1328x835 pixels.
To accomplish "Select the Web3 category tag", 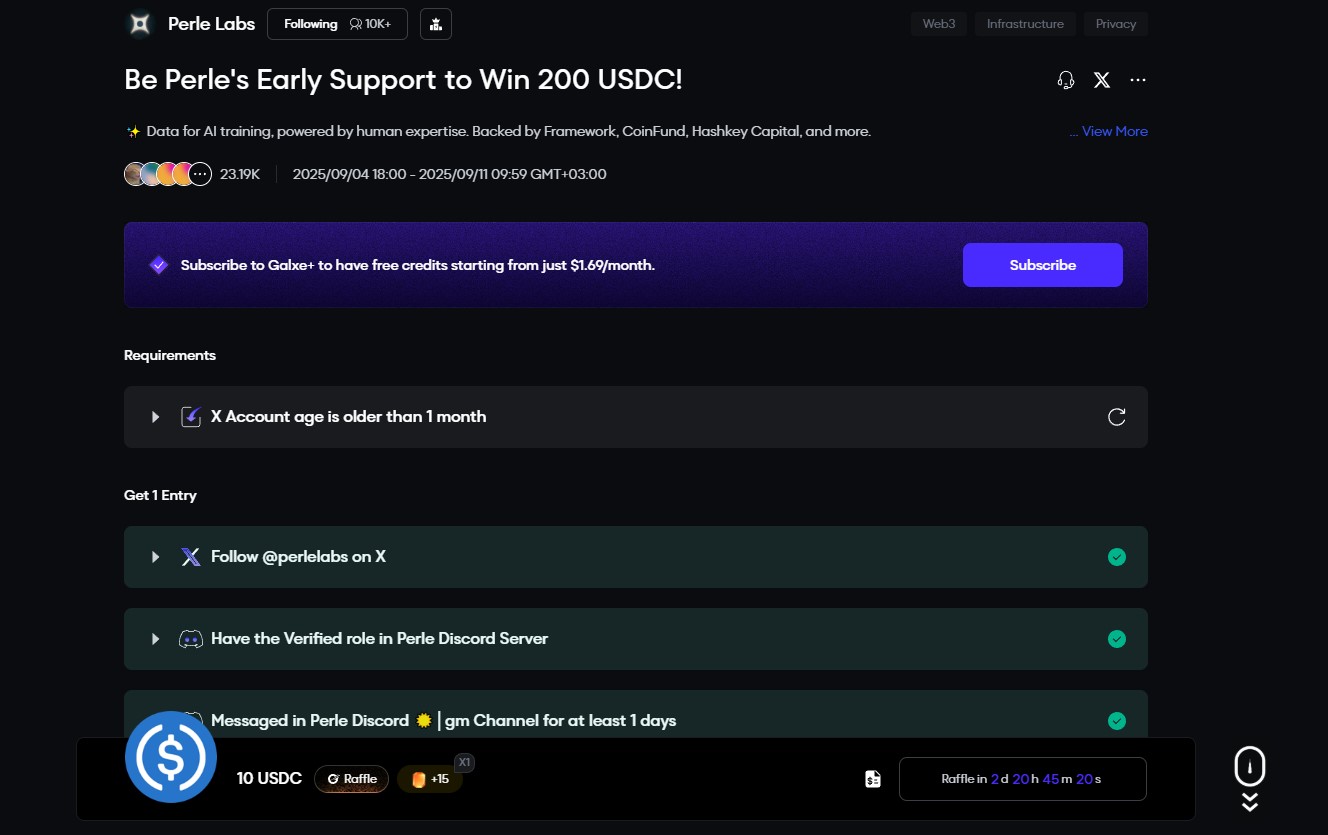I will pos(938,24).
